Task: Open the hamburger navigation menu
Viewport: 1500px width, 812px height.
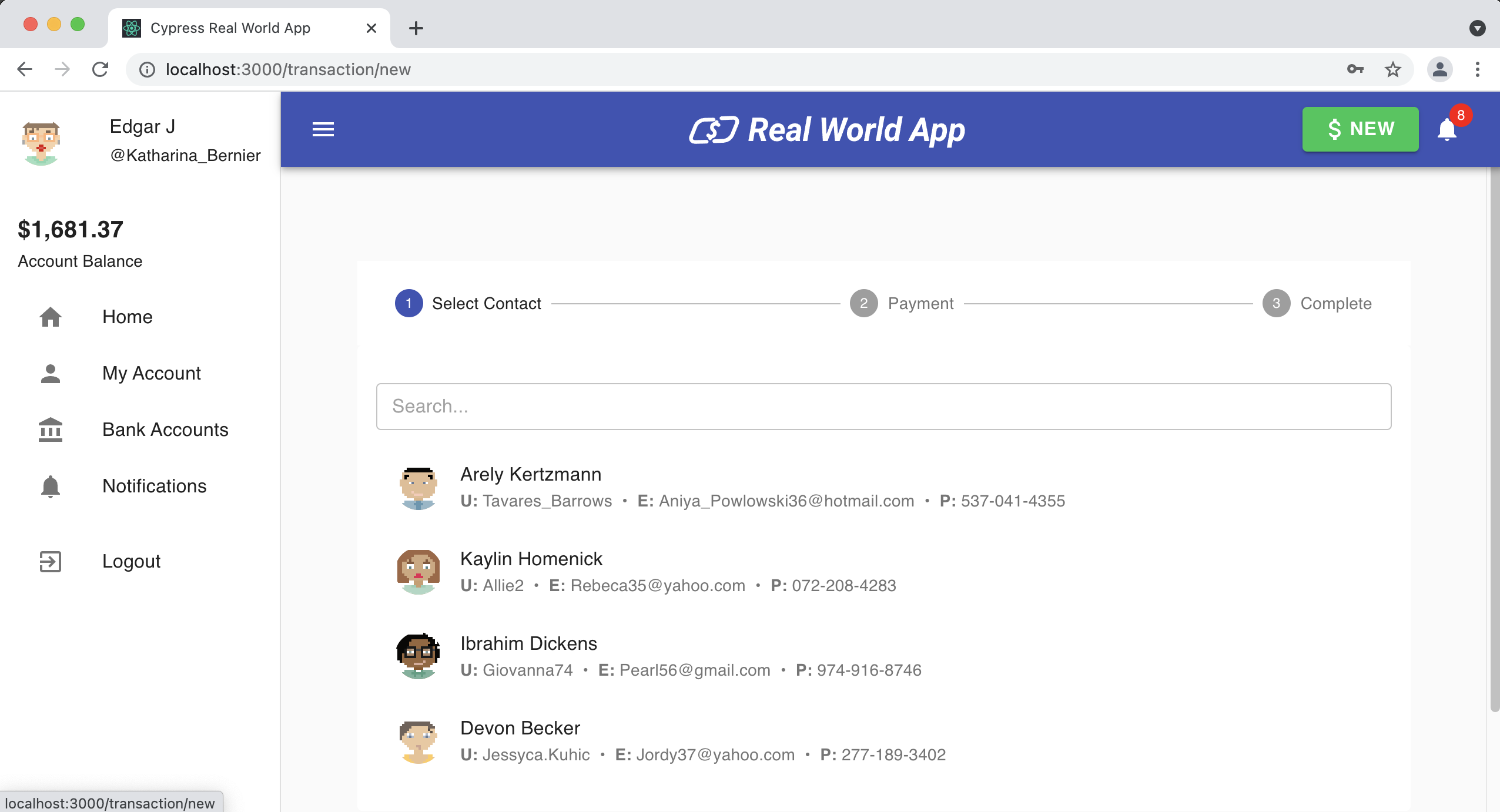Action: click(323, 129)
